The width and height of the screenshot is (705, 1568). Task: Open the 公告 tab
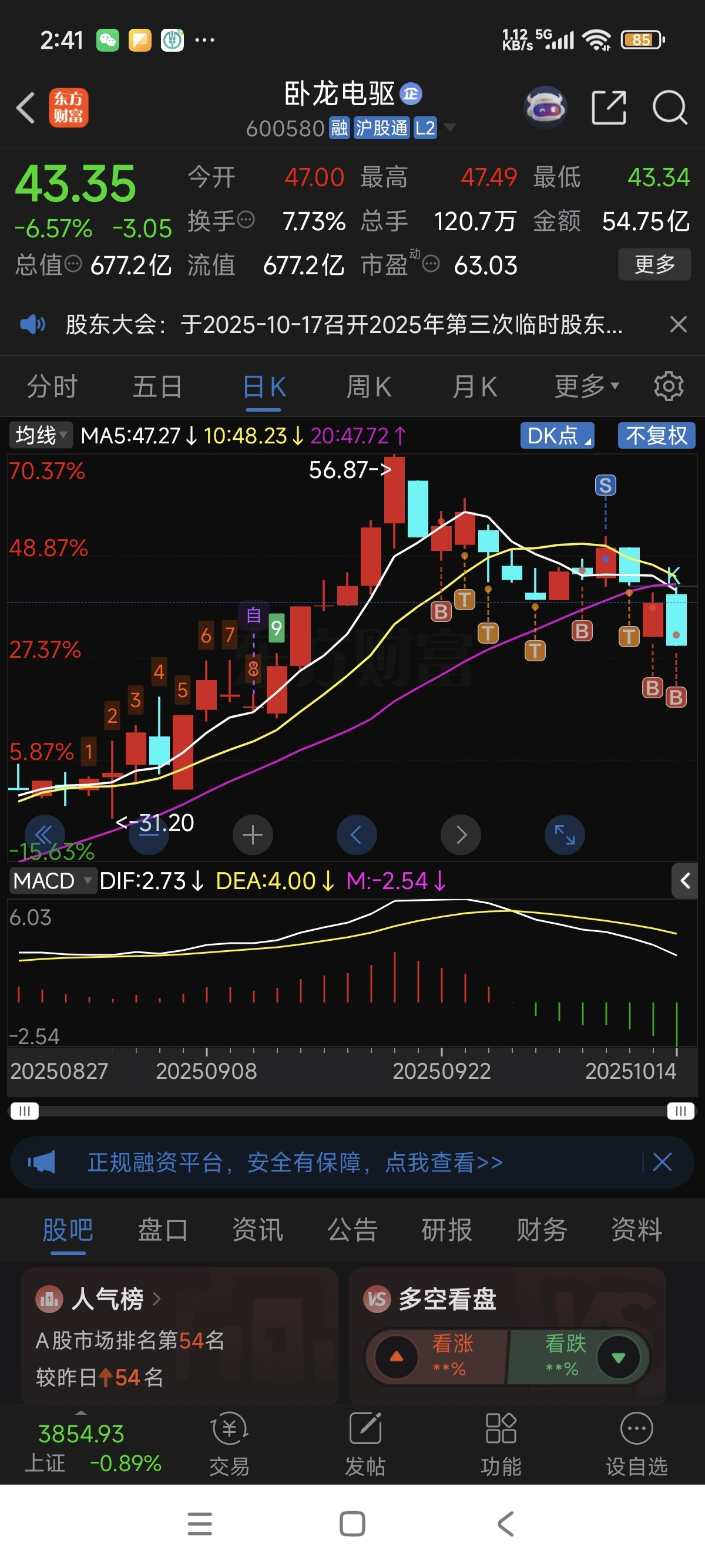click(x=352, y=1230)
